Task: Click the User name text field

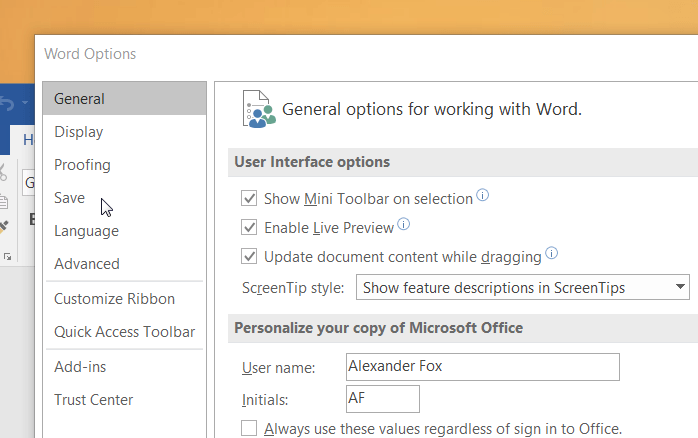Action: tap(482, 367)
